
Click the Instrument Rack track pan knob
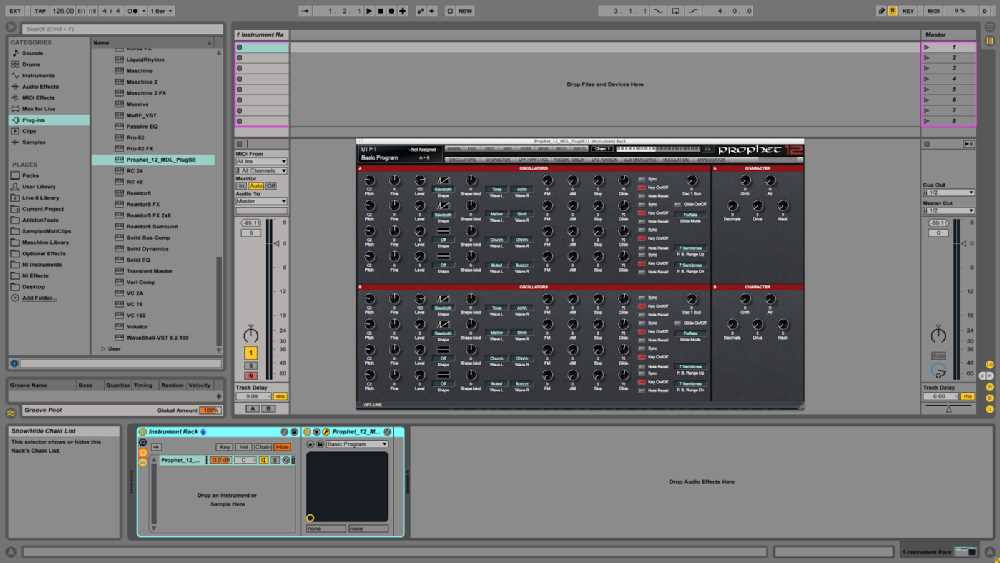click(x=251, y=334)
